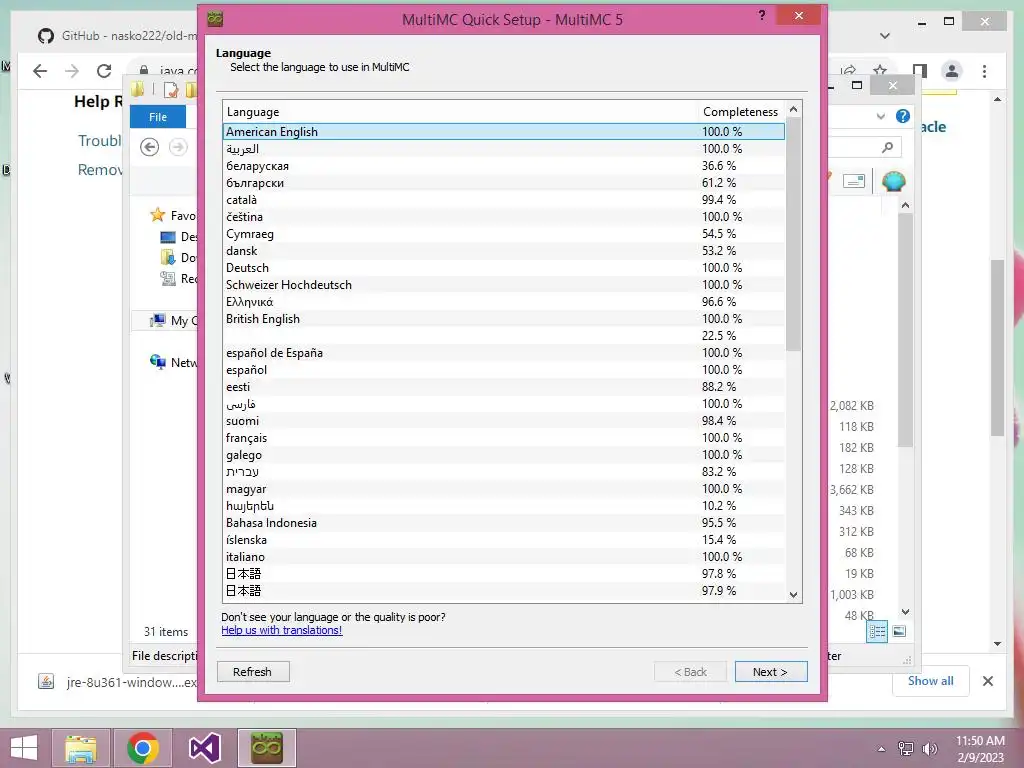This screenshot has width=1024, height=768.
Task: Switch Explorer to large icons view
Action: point(899,631)
